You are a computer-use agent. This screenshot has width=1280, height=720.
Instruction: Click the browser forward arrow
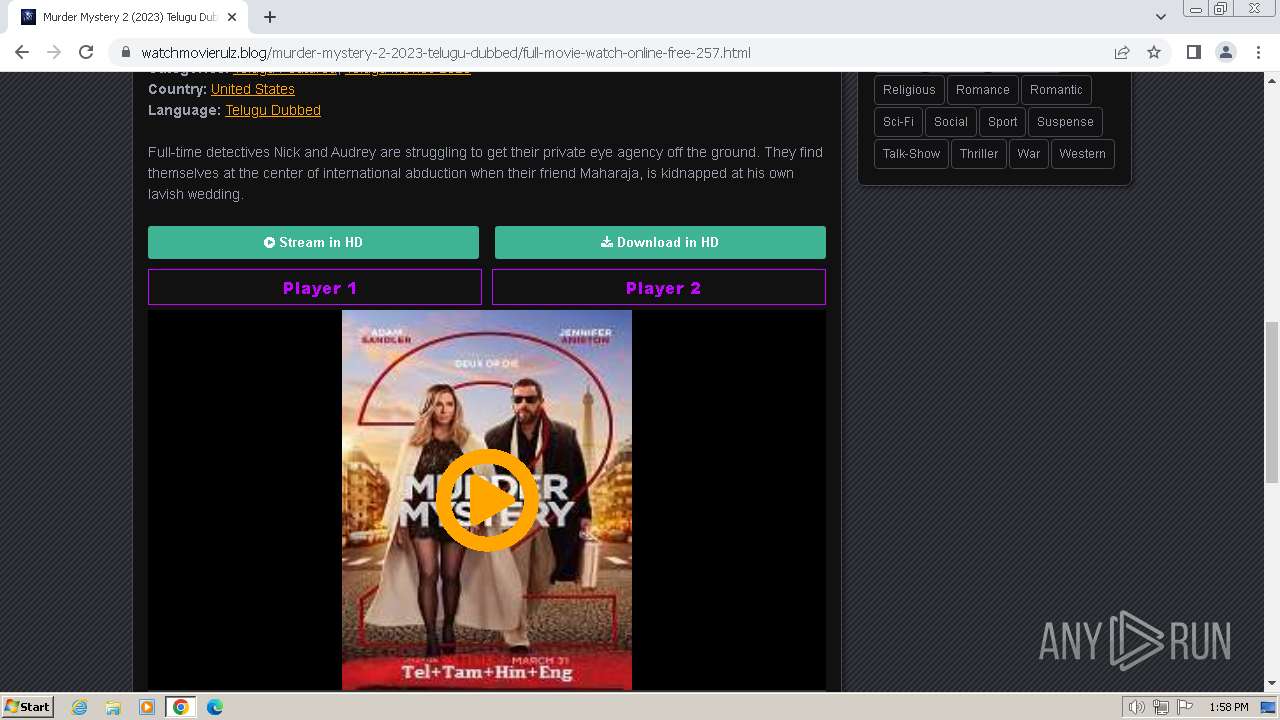coord(54,52)
